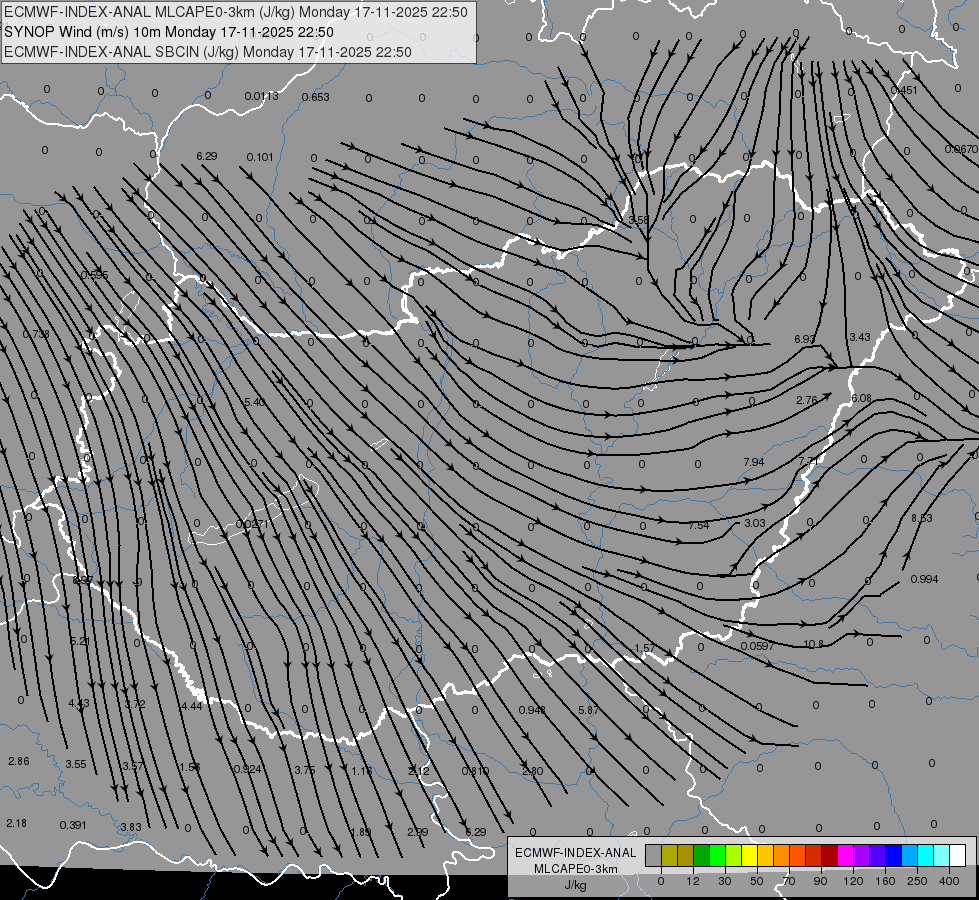Click the olive-yellow legend swatch above 0
979x900 pixels.
tap(669, 856)
